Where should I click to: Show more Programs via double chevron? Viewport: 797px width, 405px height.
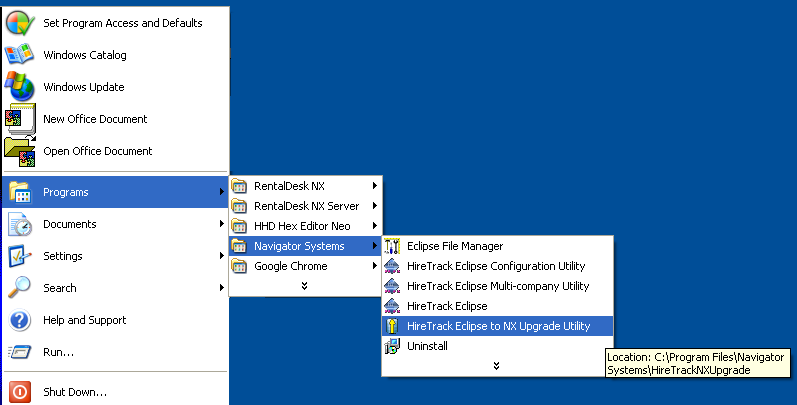(x=304, y=286)
